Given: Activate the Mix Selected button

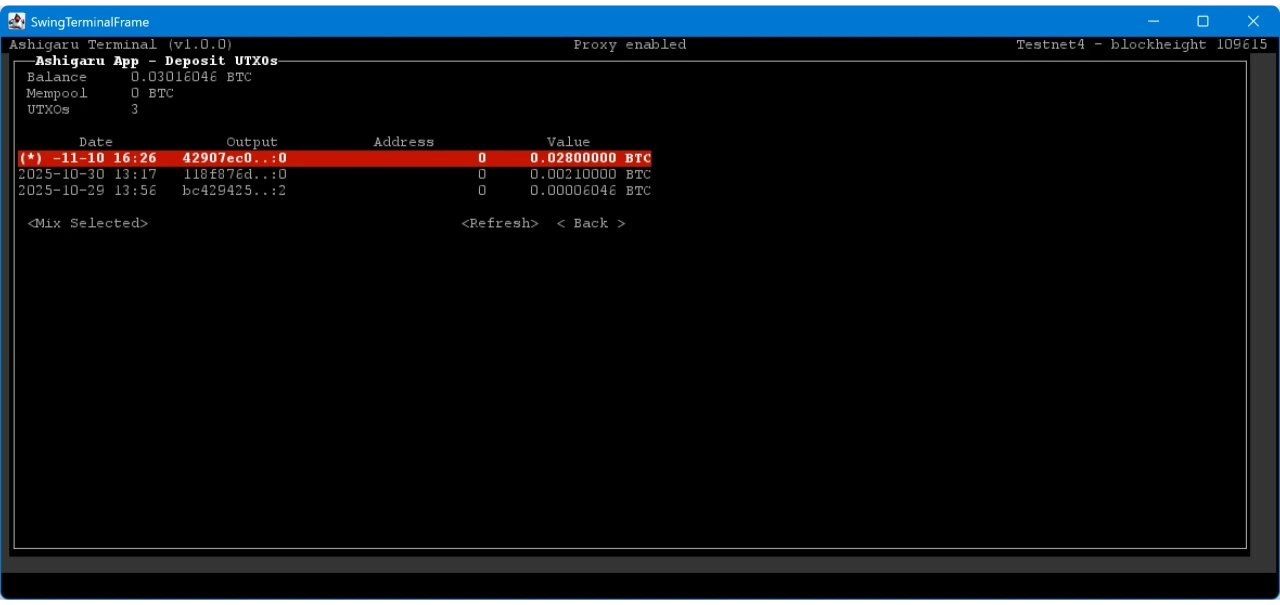Looking at the screenshot, I should click(x=88, y=223).
